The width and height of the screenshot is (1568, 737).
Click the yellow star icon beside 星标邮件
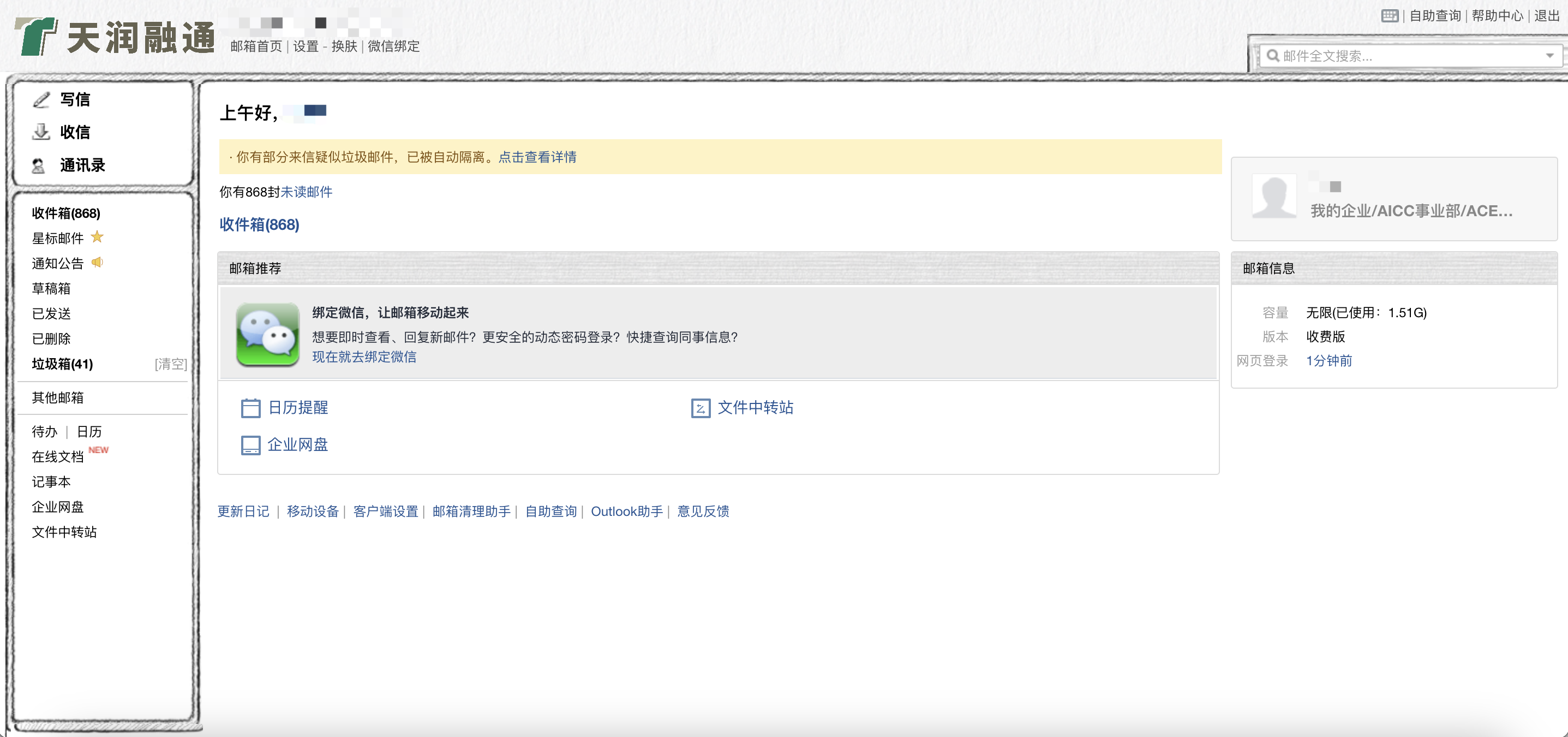(x=97, y=237)
